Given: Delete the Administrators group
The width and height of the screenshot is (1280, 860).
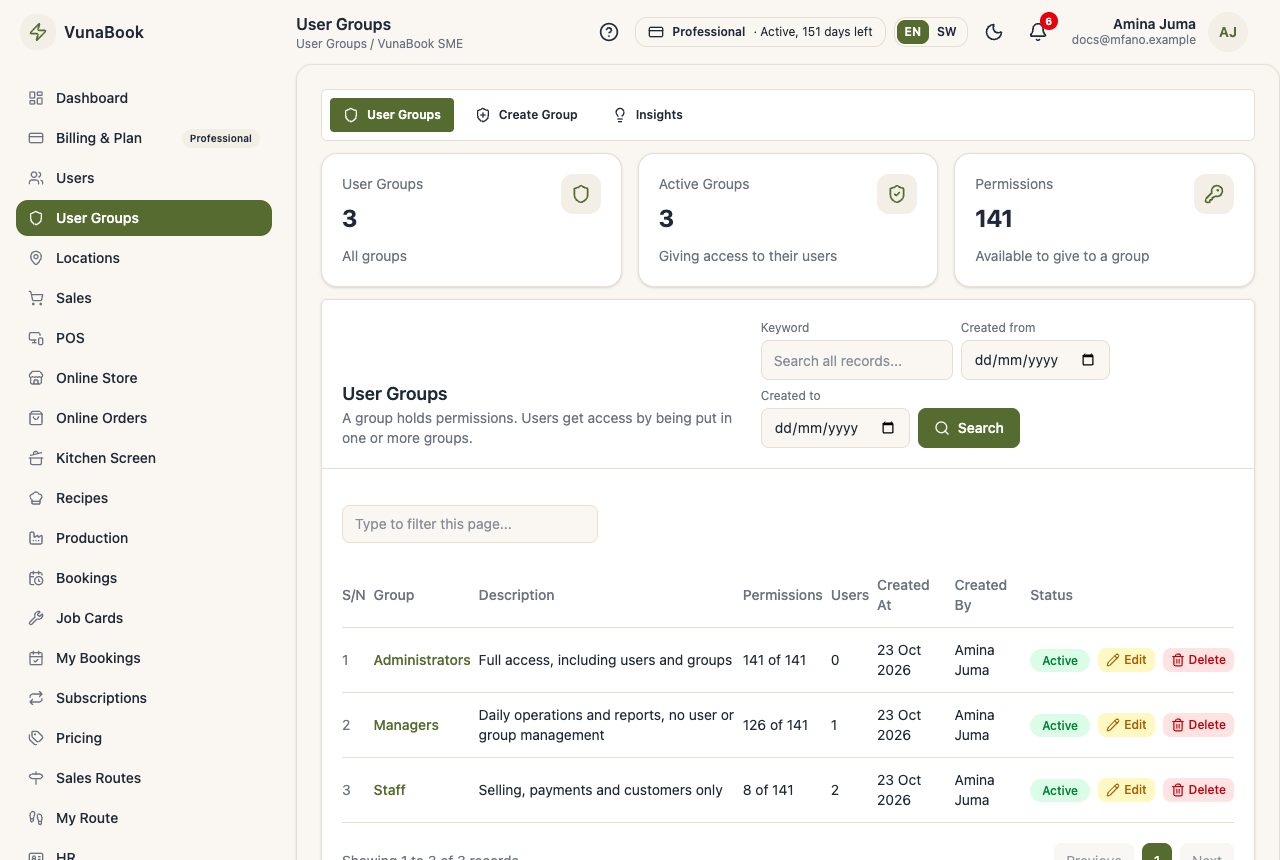Looking at the screenshot, I should 1198,660.
